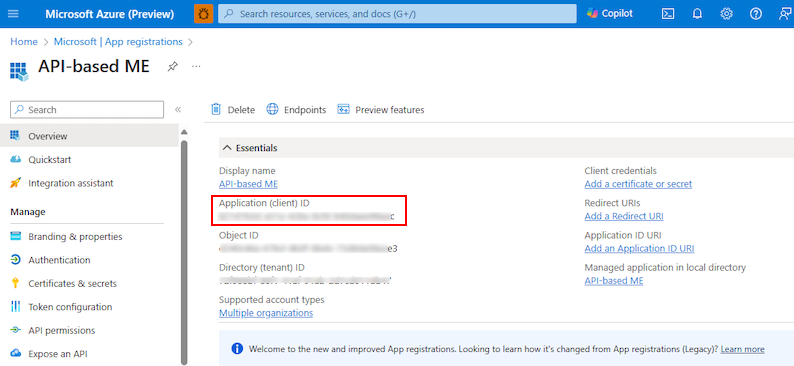Open the feedback person icon
This screenshot has width=794, height=366.
785,14
